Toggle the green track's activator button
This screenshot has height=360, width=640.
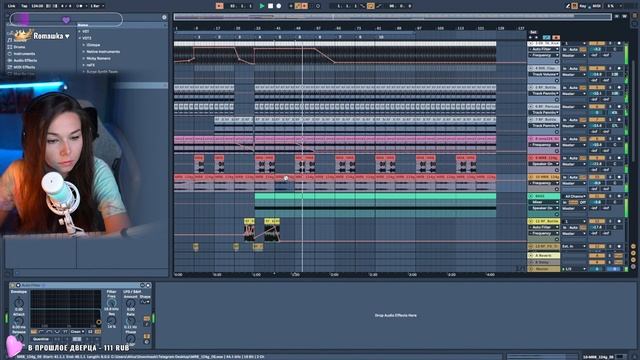pos(597,196)
